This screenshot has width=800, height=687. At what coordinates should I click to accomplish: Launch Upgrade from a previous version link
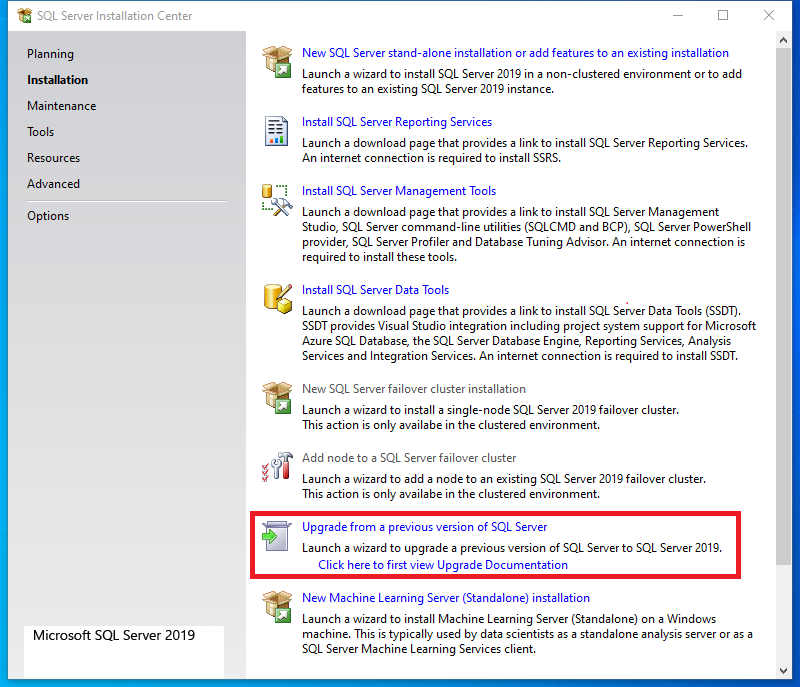tap(424, 526)
